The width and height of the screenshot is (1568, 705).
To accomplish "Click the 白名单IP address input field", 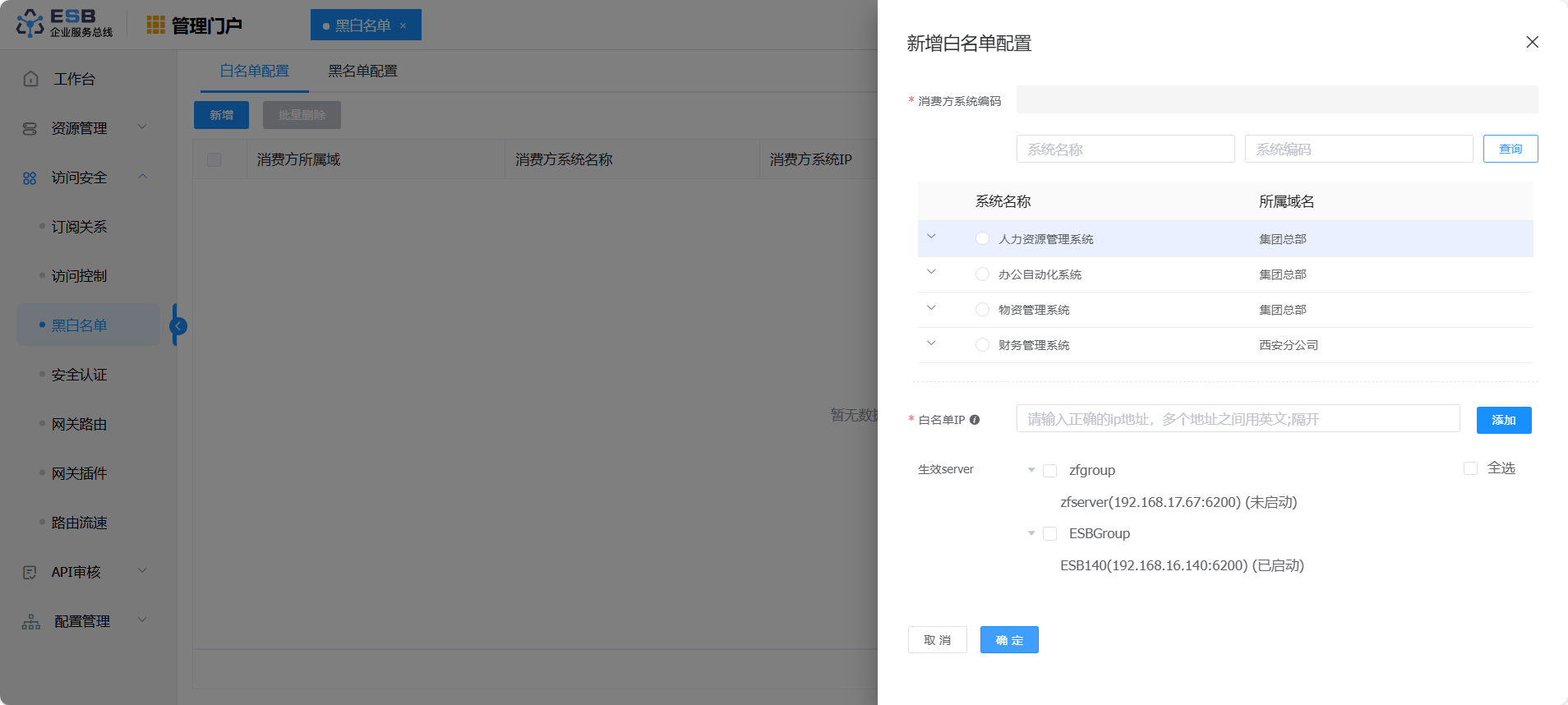I will (1237, 419).
